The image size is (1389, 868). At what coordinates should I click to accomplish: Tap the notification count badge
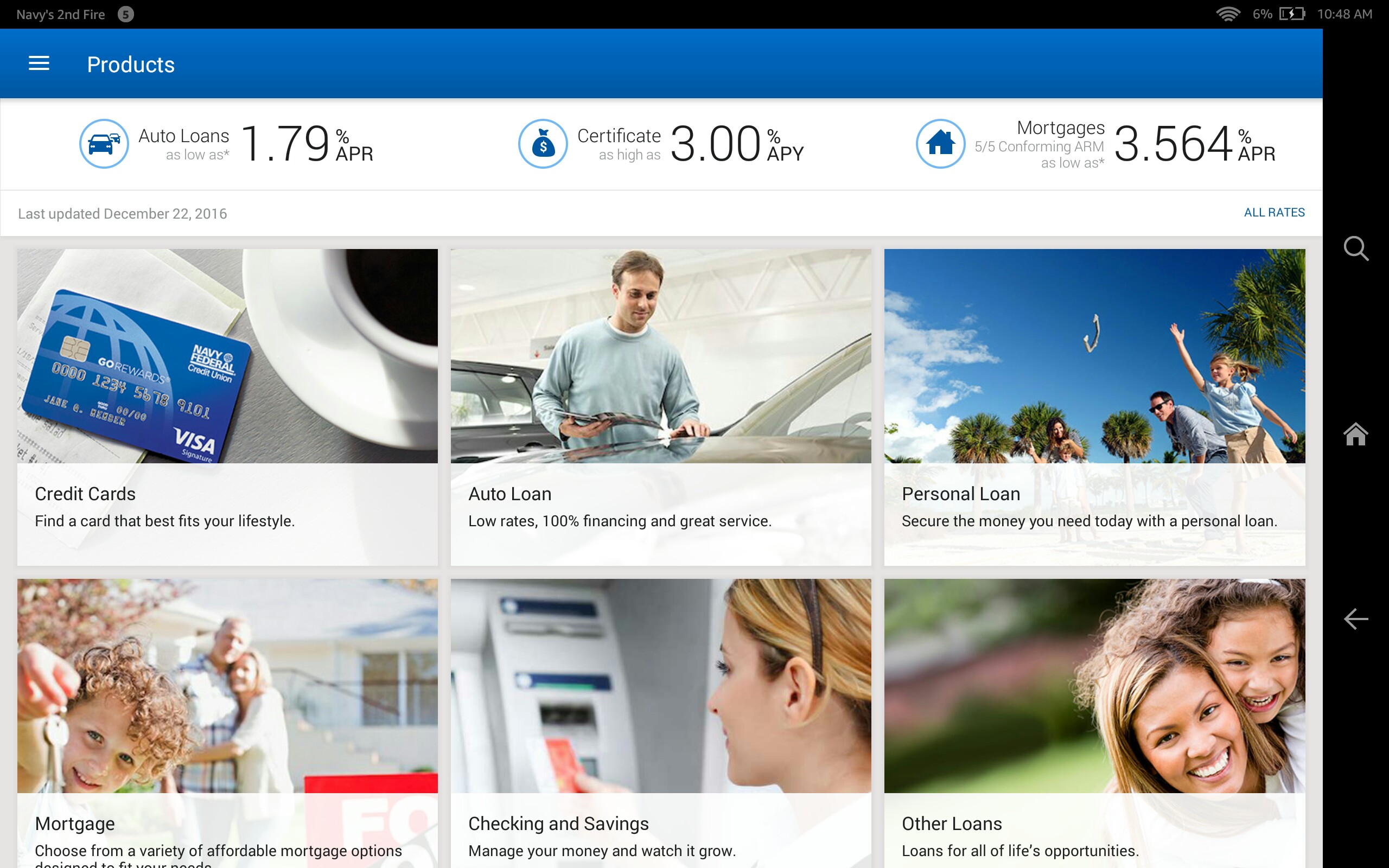tap(126, 14)
